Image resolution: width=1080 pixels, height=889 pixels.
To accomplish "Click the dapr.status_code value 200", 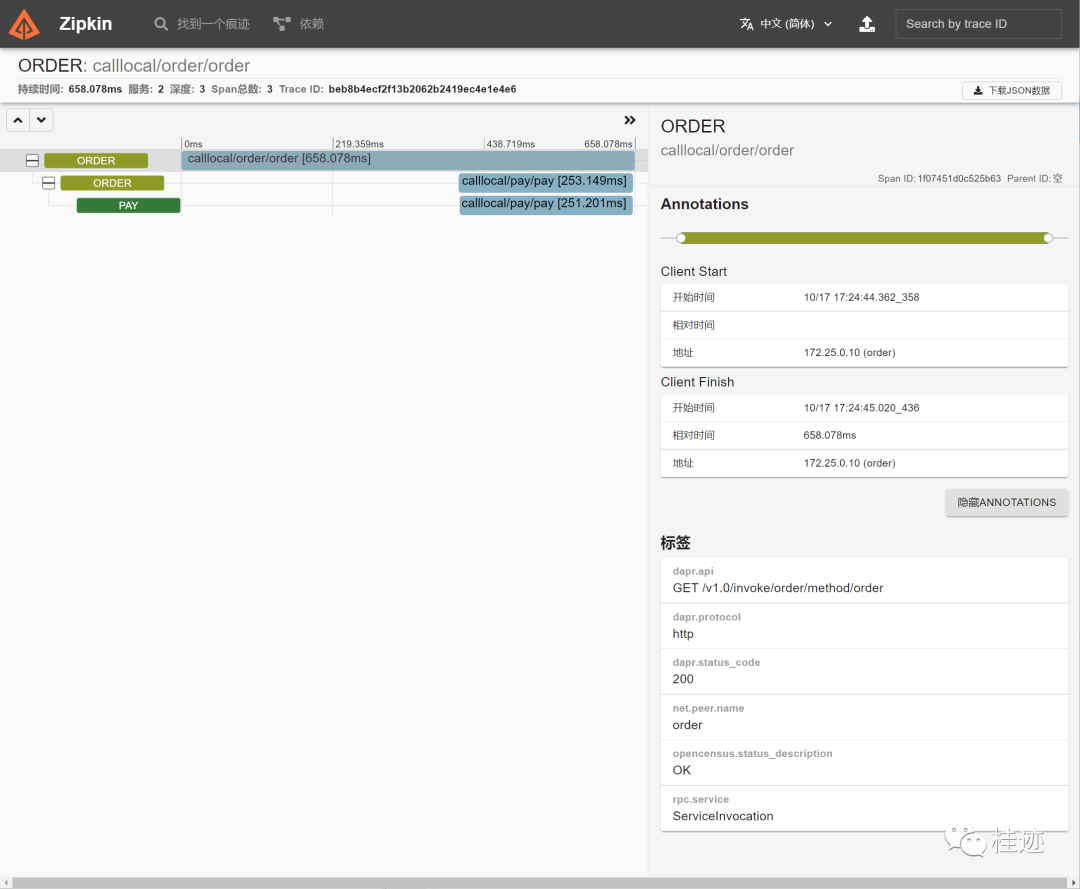I will (x=683, y=679).
